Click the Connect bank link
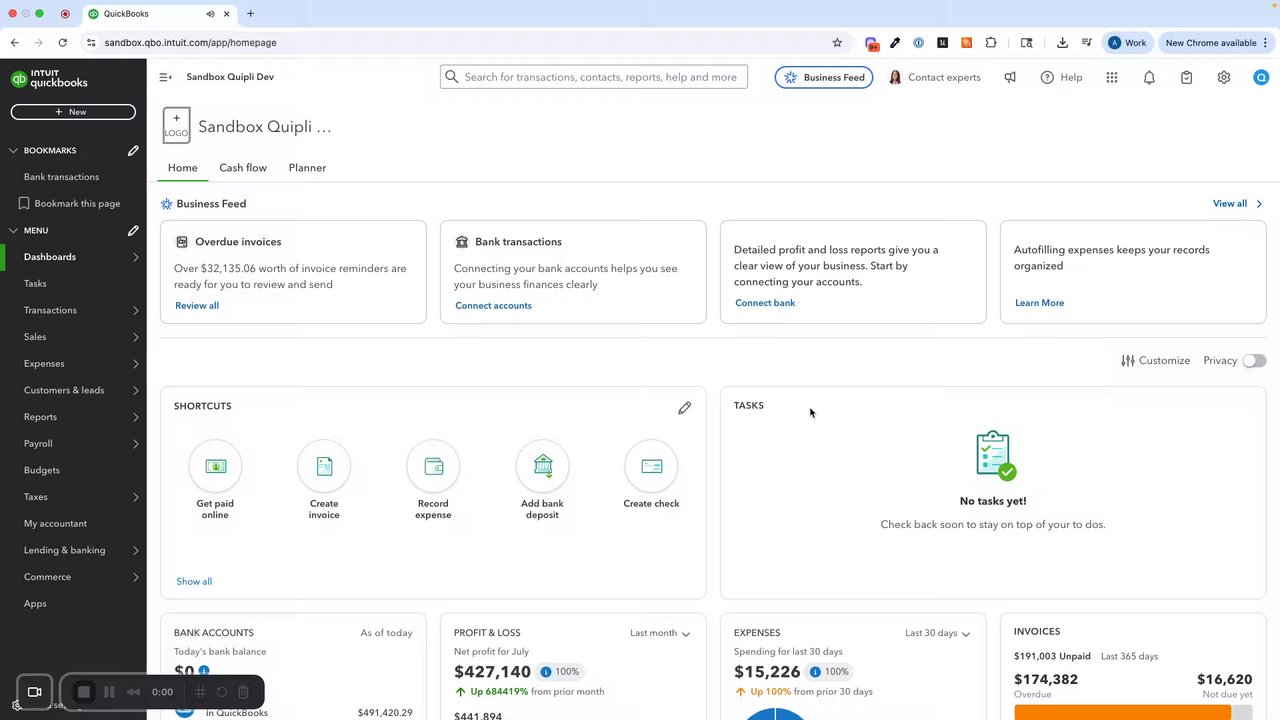Viewport: 1280px width, 720px height. [x=765, y=303]
